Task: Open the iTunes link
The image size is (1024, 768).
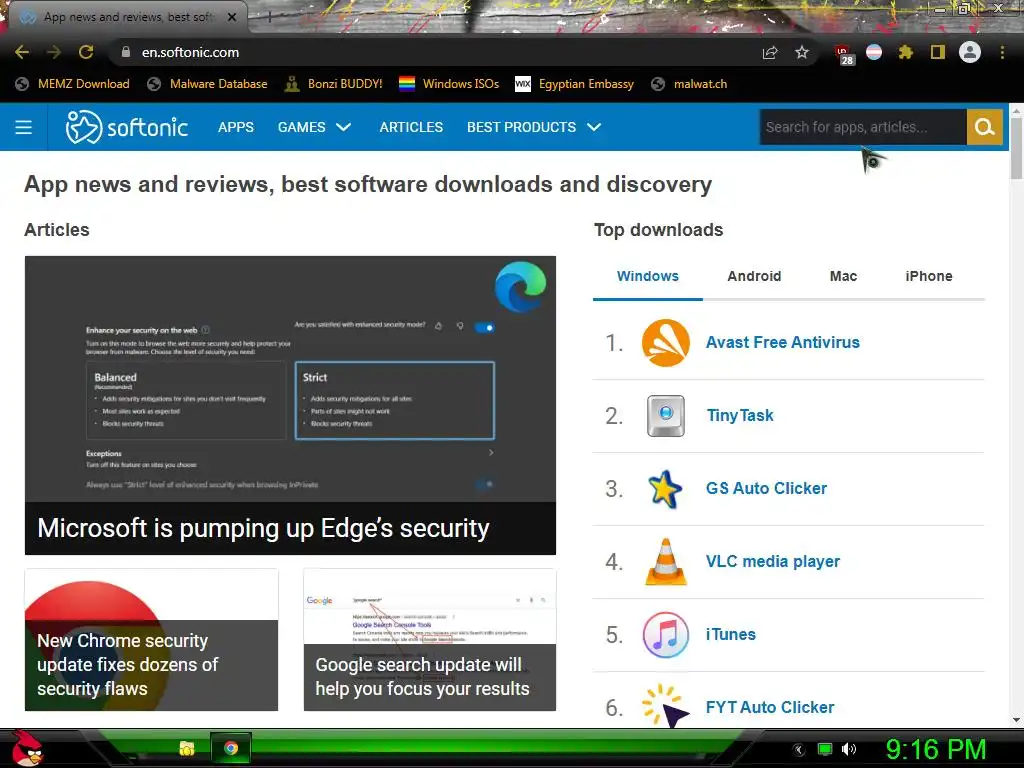Action: [x=731, y=634]
